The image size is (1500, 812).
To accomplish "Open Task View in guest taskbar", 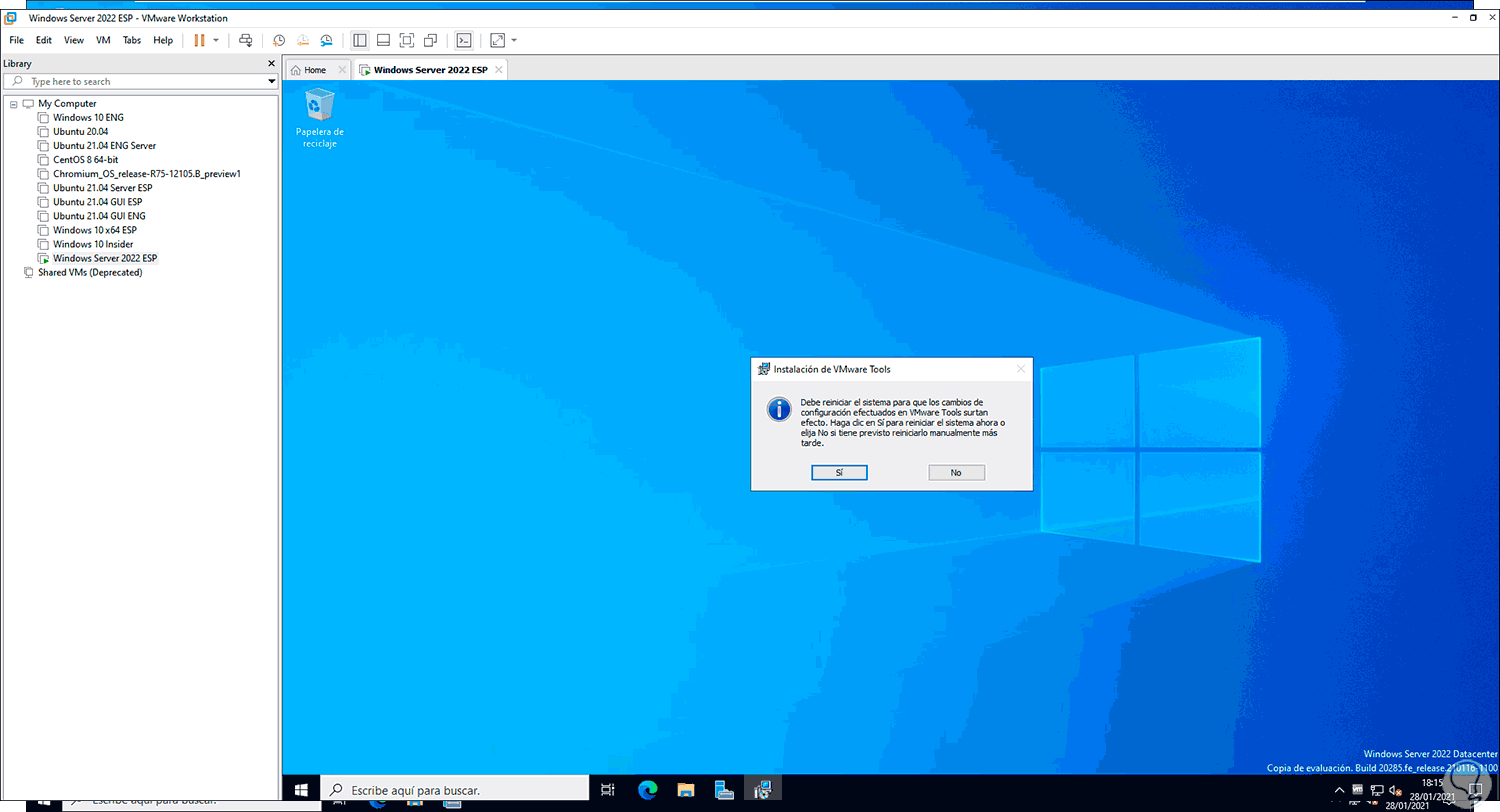I will pos(608,790).
